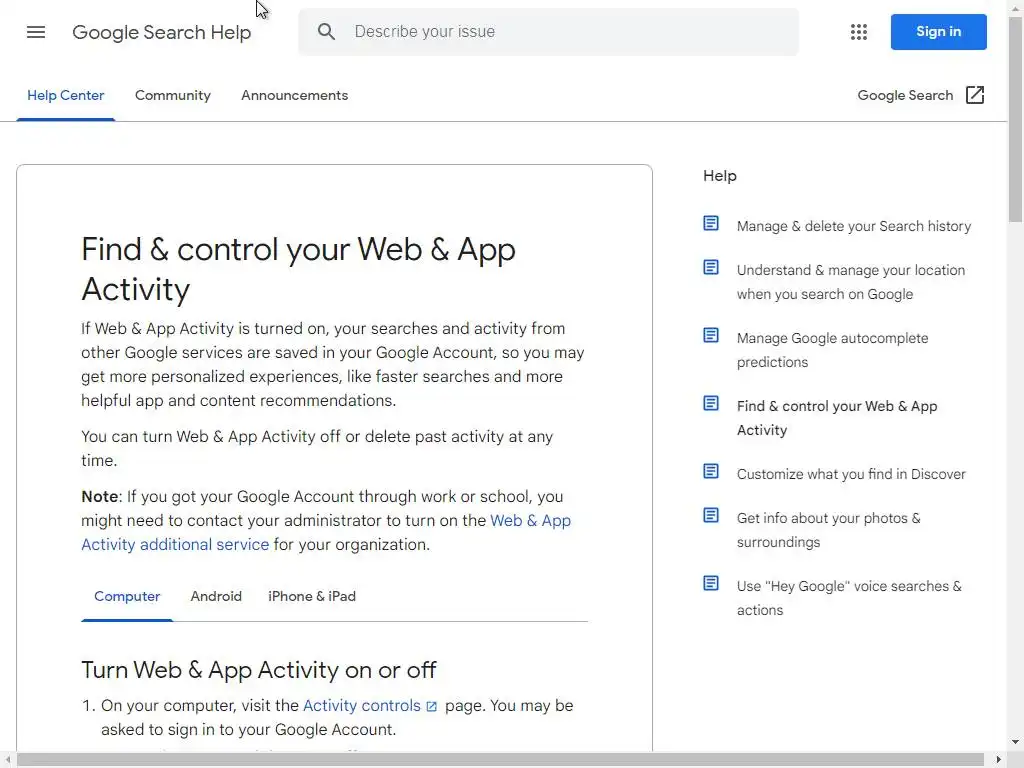
Task: Open Get info about your photos & surroundings
Action: pos(828,530)
